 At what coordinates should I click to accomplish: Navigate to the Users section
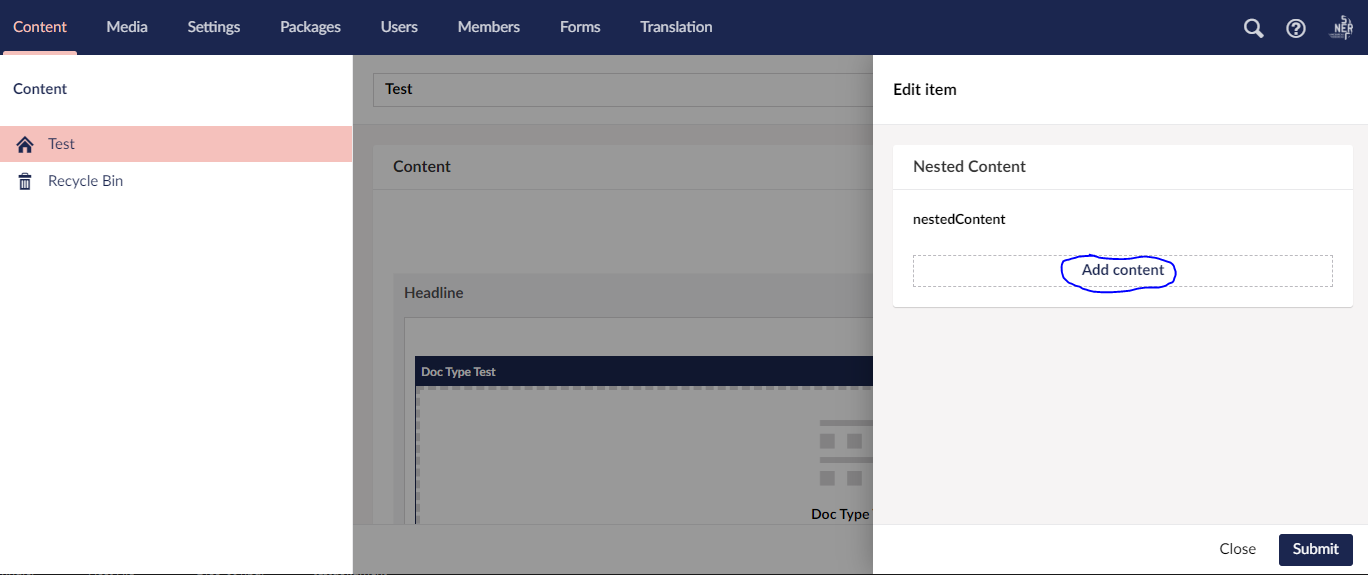coord(399,27)
